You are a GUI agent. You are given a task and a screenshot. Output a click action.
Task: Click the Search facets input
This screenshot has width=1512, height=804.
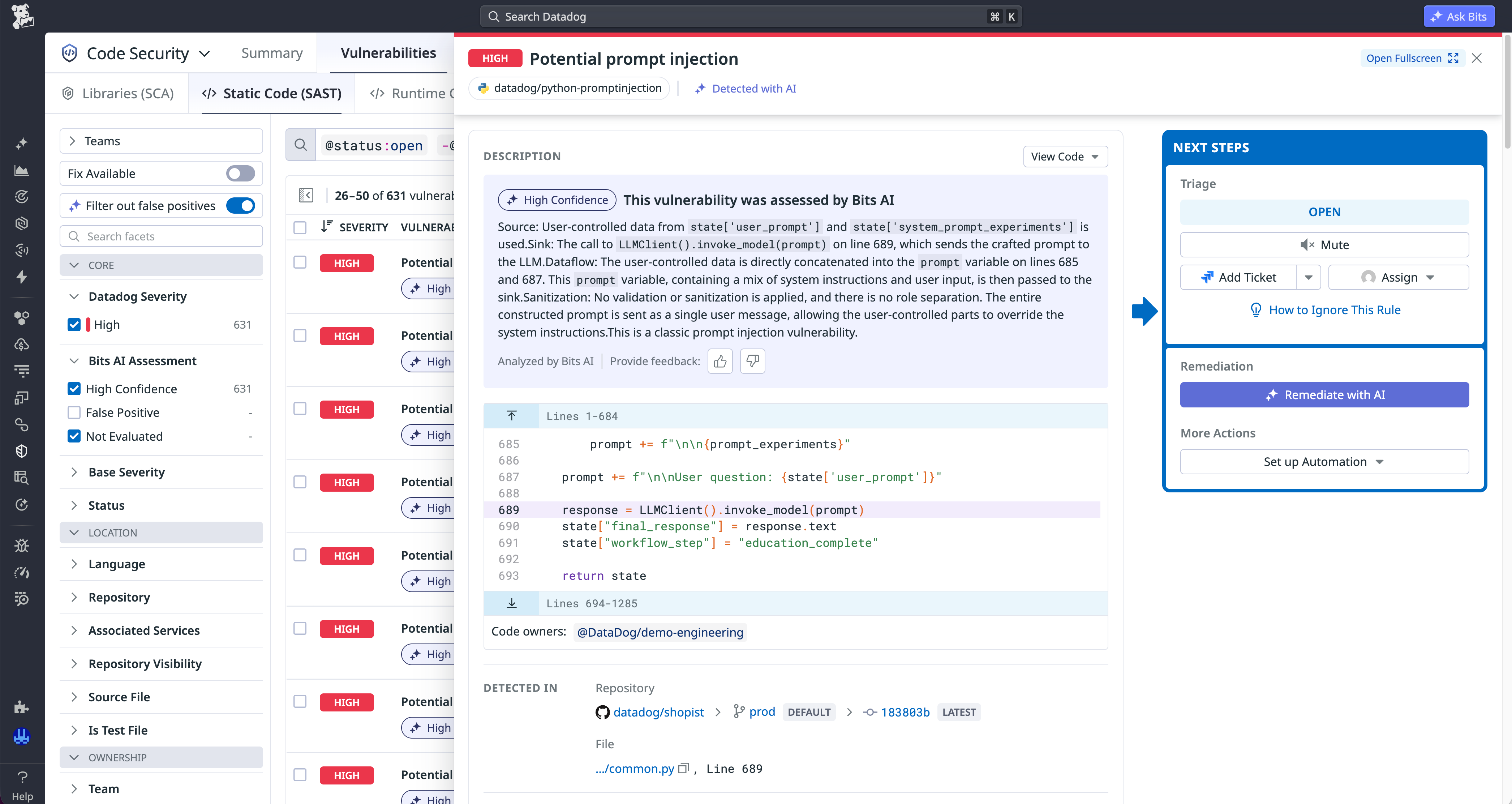(161, 236)
